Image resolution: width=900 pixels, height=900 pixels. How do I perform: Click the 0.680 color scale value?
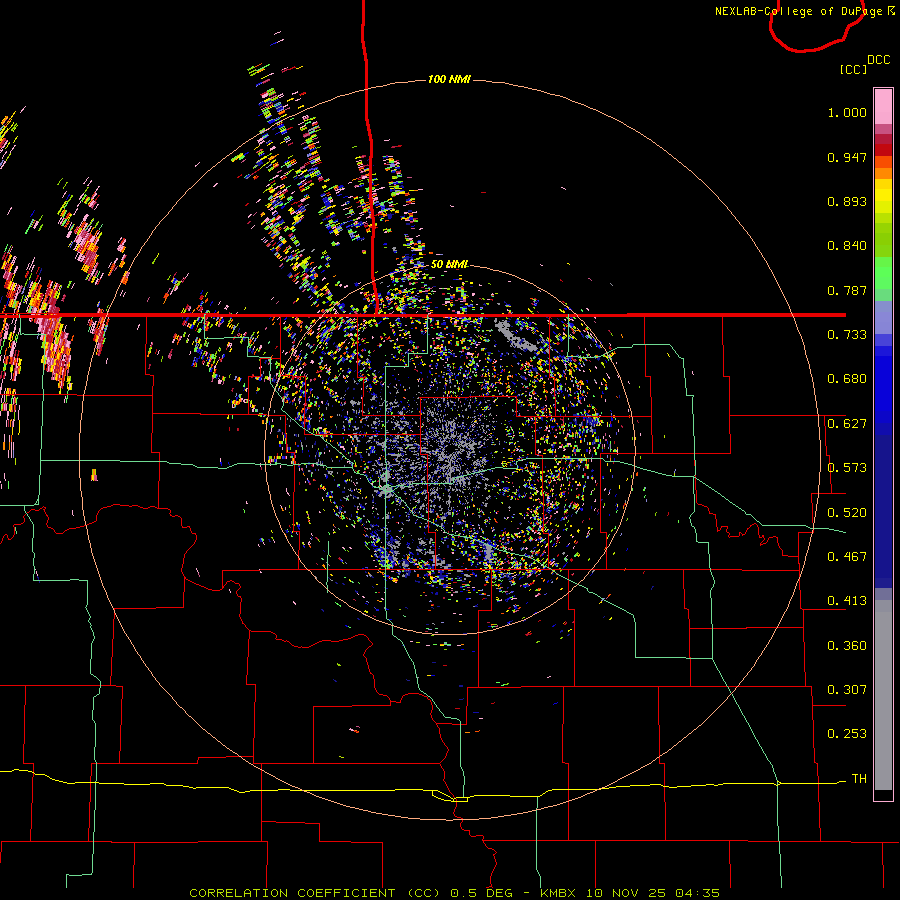coord(847,379)
